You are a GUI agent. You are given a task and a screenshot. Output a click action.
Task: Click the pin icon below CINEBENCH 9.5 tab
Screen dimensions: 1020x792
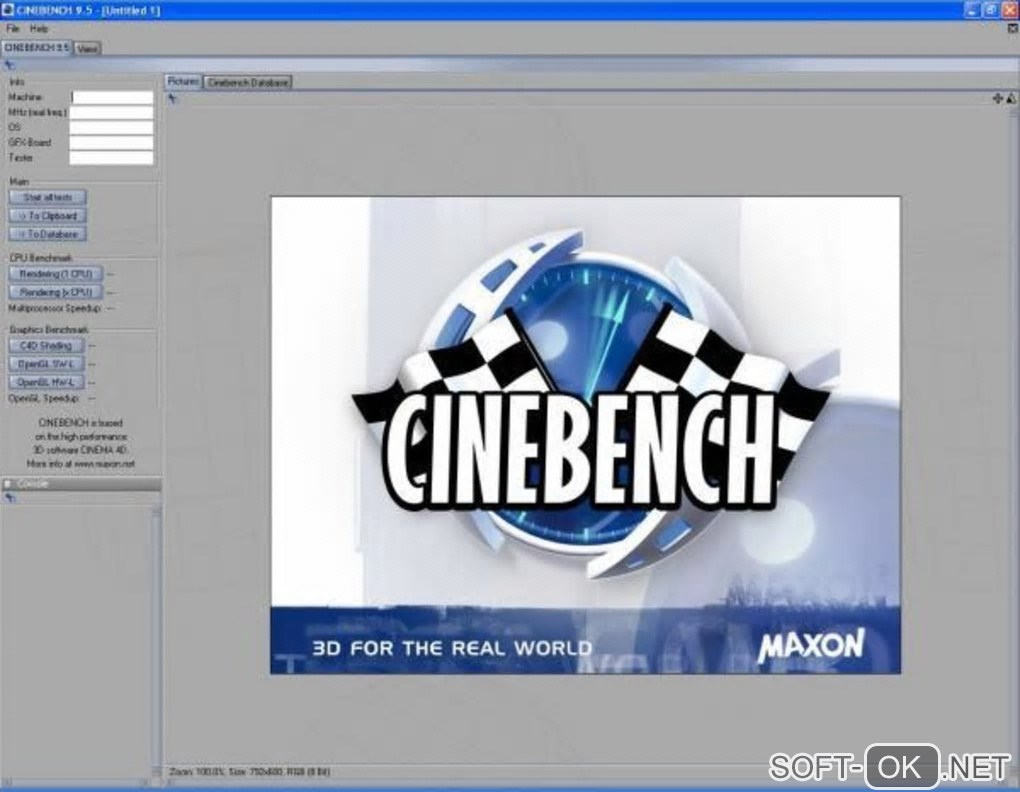point(9,64)
